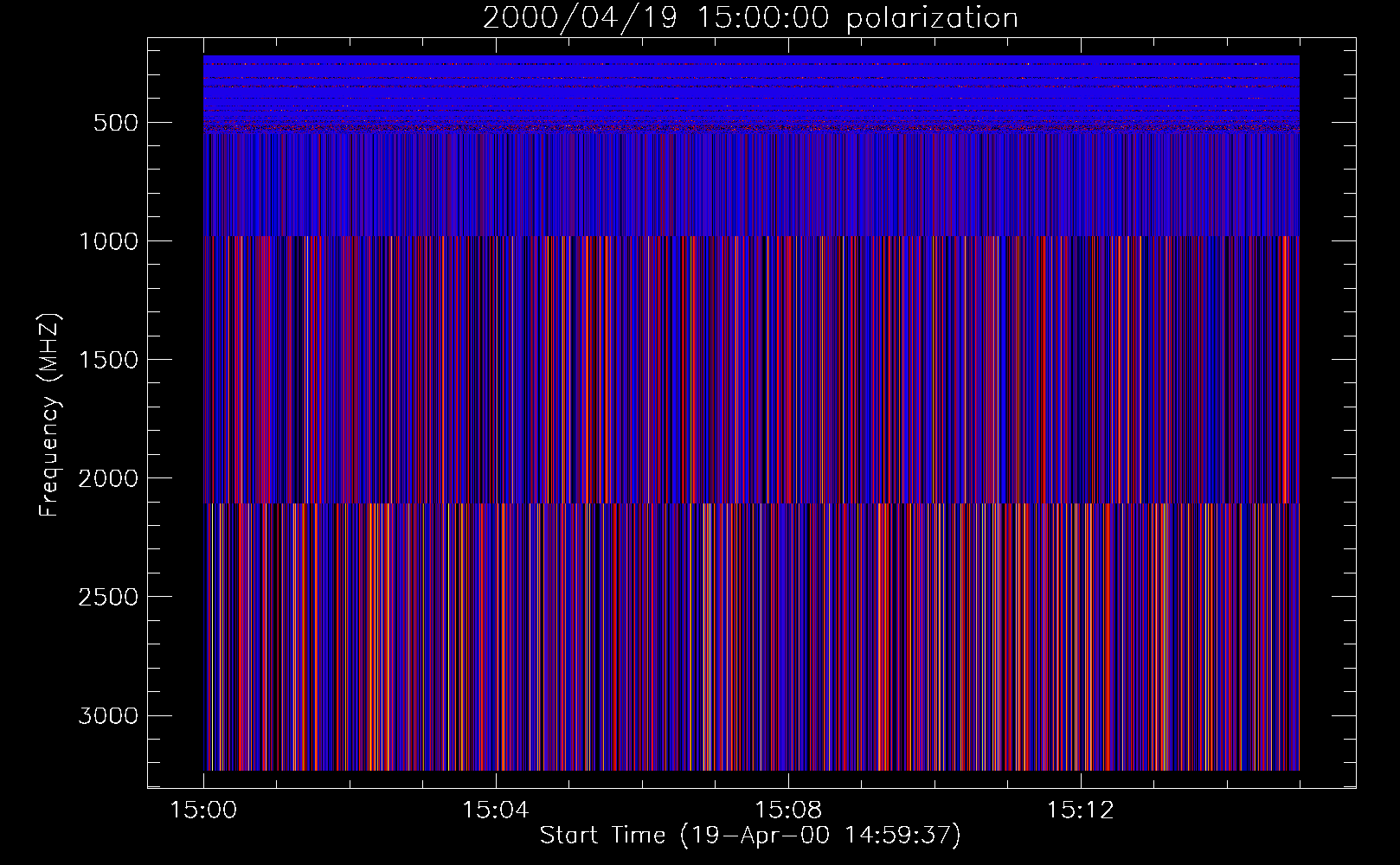Select the "Frequency" word on the y-axis label

48,456
